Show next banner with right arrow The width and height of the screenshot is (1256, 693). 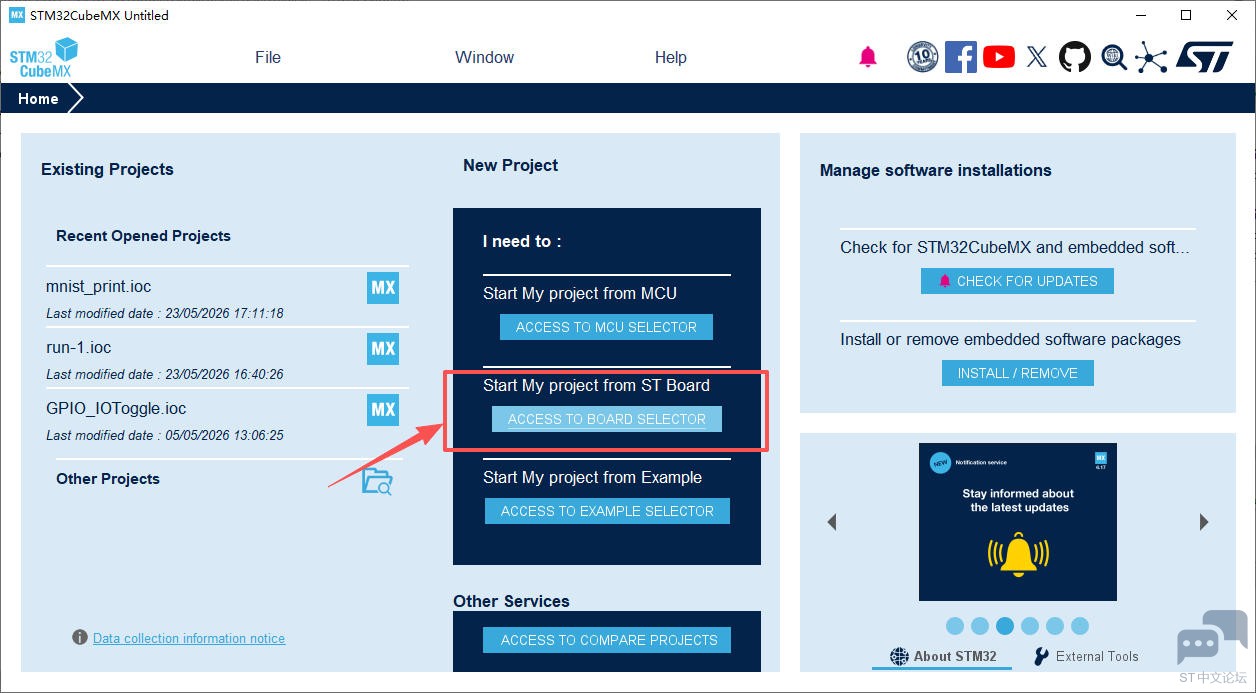pos(1204,522)
